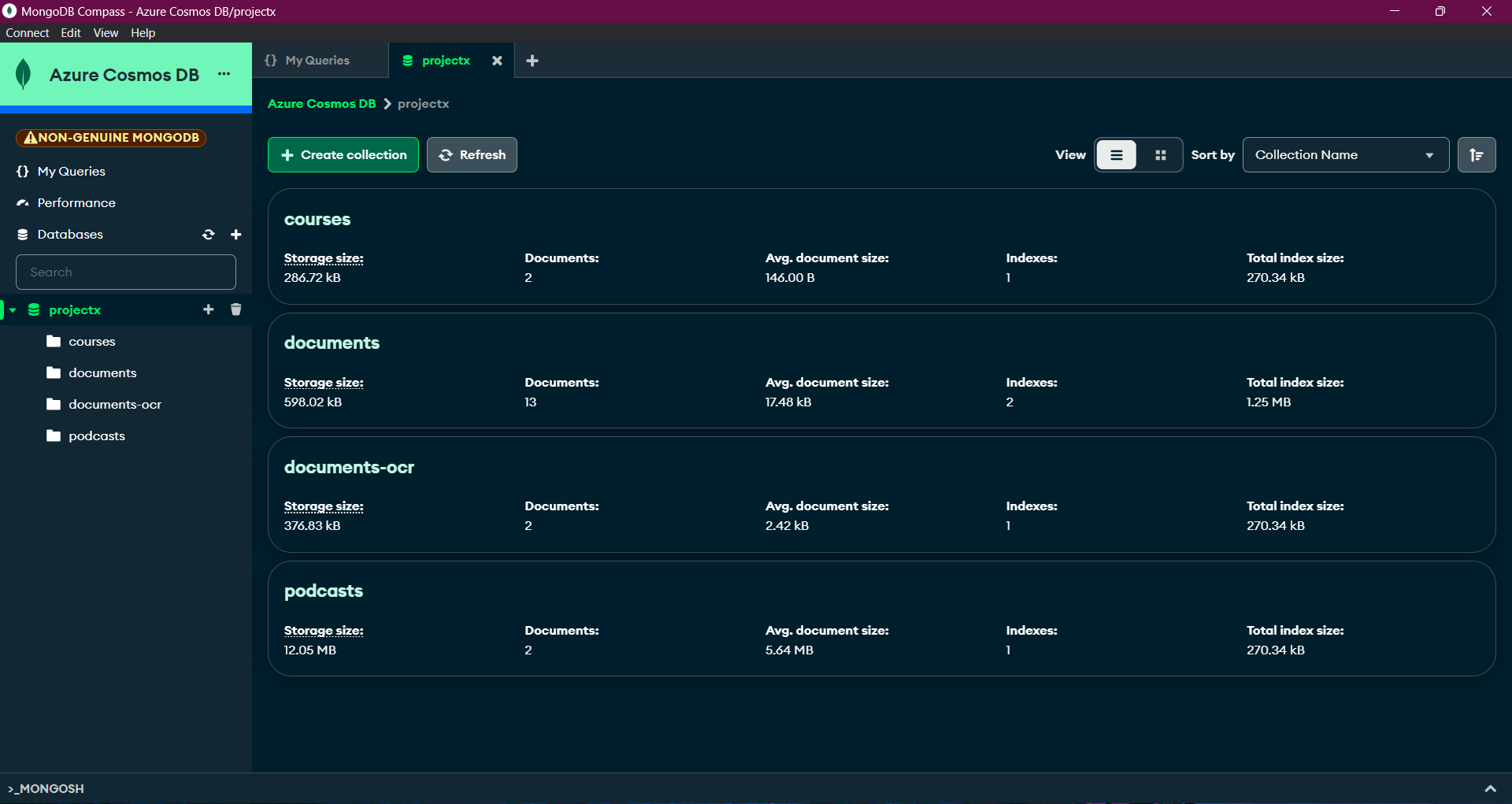Click the Storage size label on courses card
The height and width of the screenshot is (804, 1512).
(324, 258)
